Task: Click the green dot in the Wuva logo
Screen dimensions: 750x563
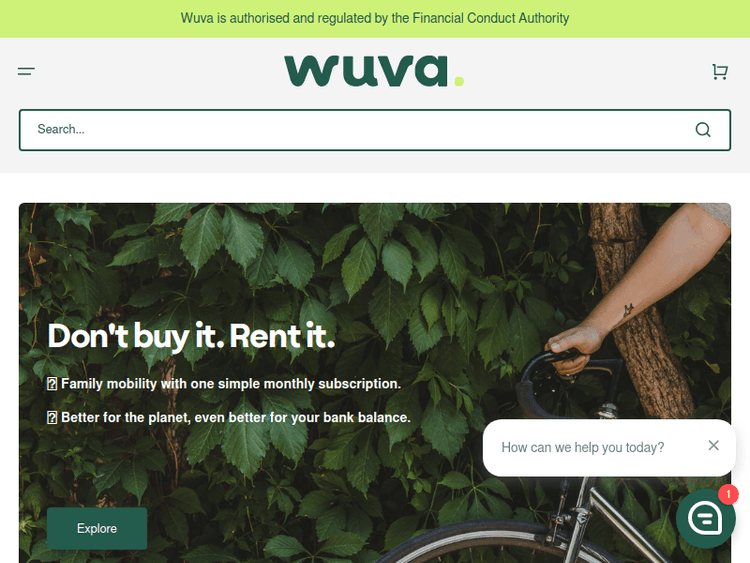Action: coord(459,81)
